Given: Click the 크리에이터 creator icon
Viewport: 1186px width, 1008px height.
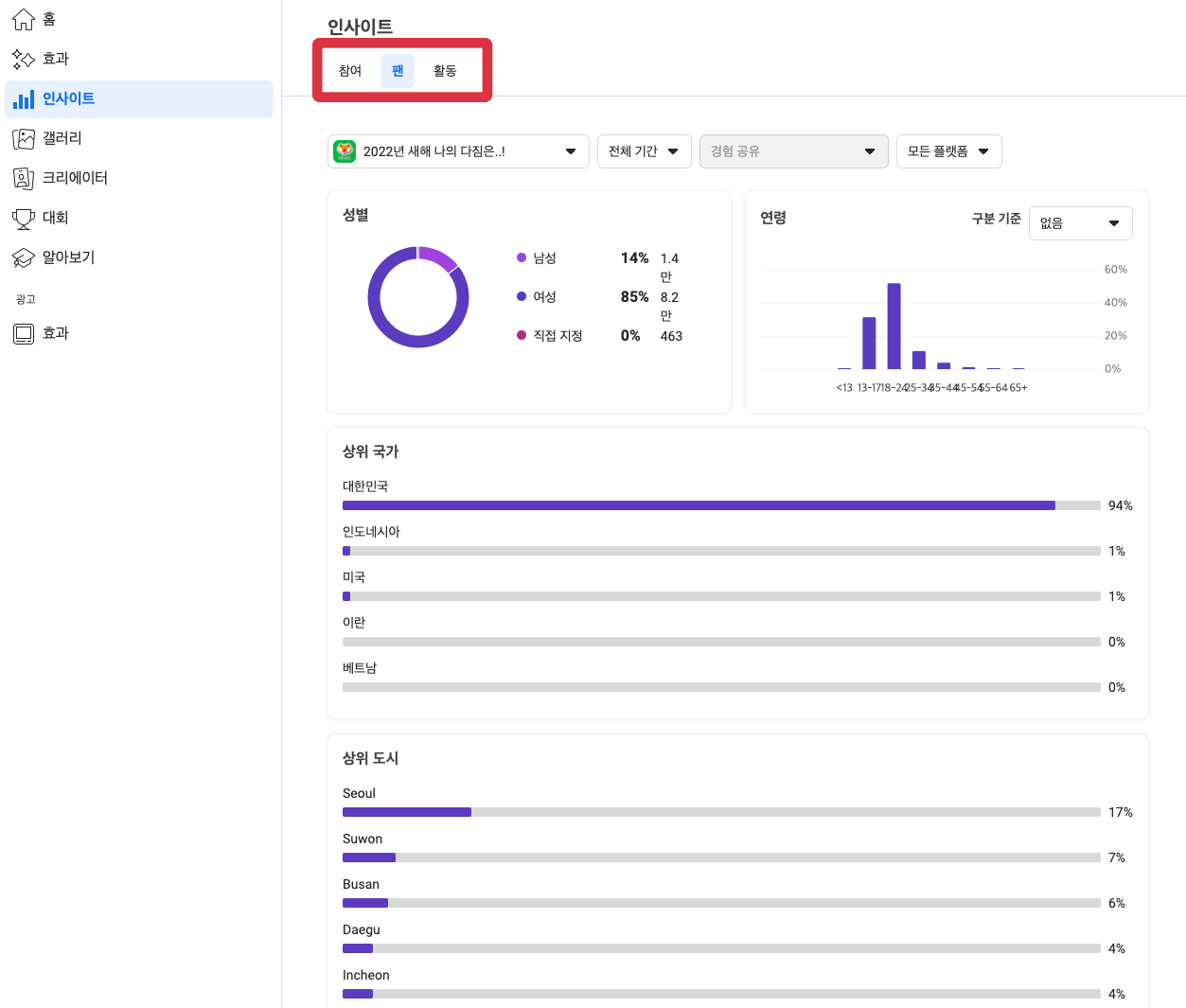Looking at the screenshot, I should tap(24, 178).
